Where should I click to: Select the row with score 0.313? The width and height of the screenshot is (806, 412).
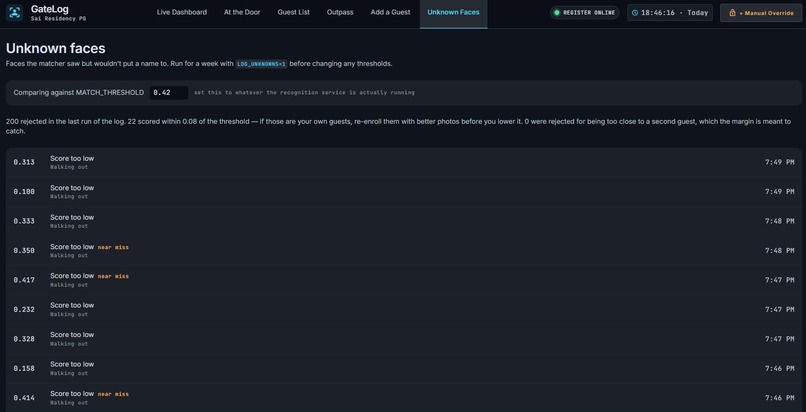(x=404, y=162)
